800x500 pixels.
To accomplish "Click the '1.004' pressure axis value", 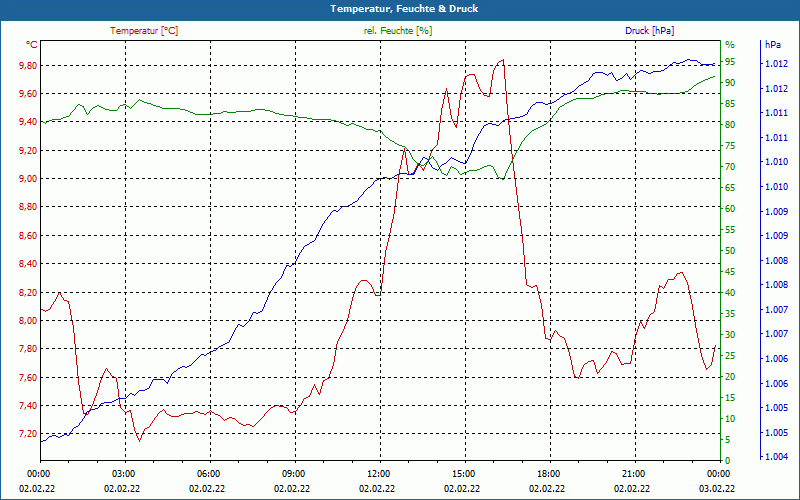I will [776, 457].
